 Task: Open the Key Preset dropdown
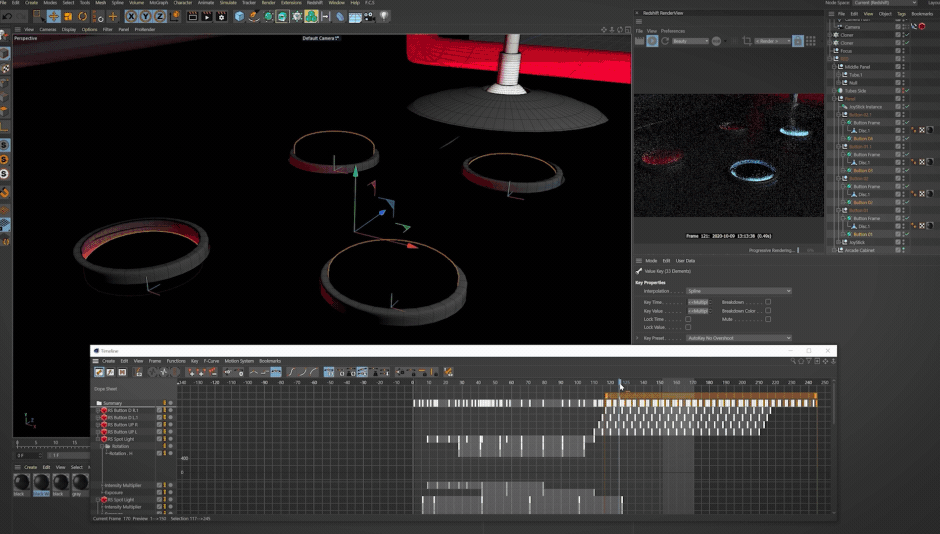coord(739,338)
